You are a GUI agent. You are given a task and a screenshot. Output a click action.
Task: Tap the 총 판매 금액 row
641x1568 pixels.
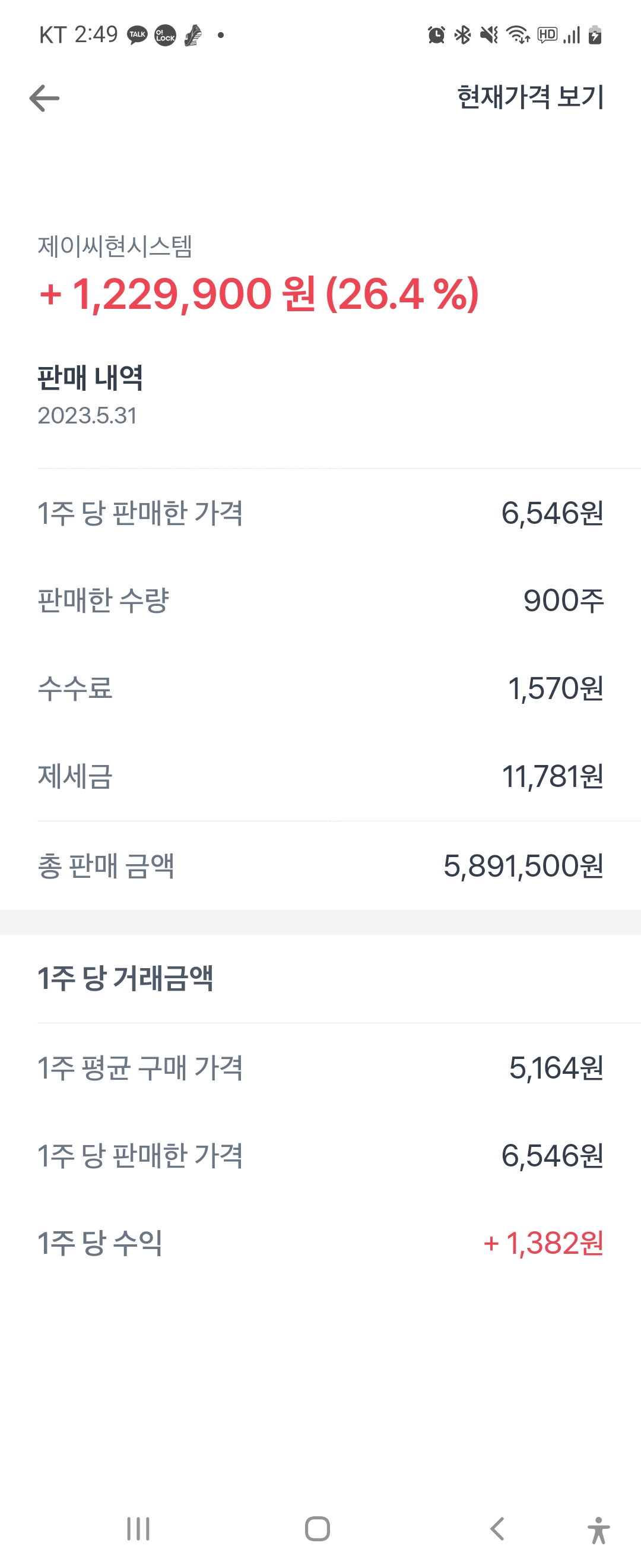(320, 865)
